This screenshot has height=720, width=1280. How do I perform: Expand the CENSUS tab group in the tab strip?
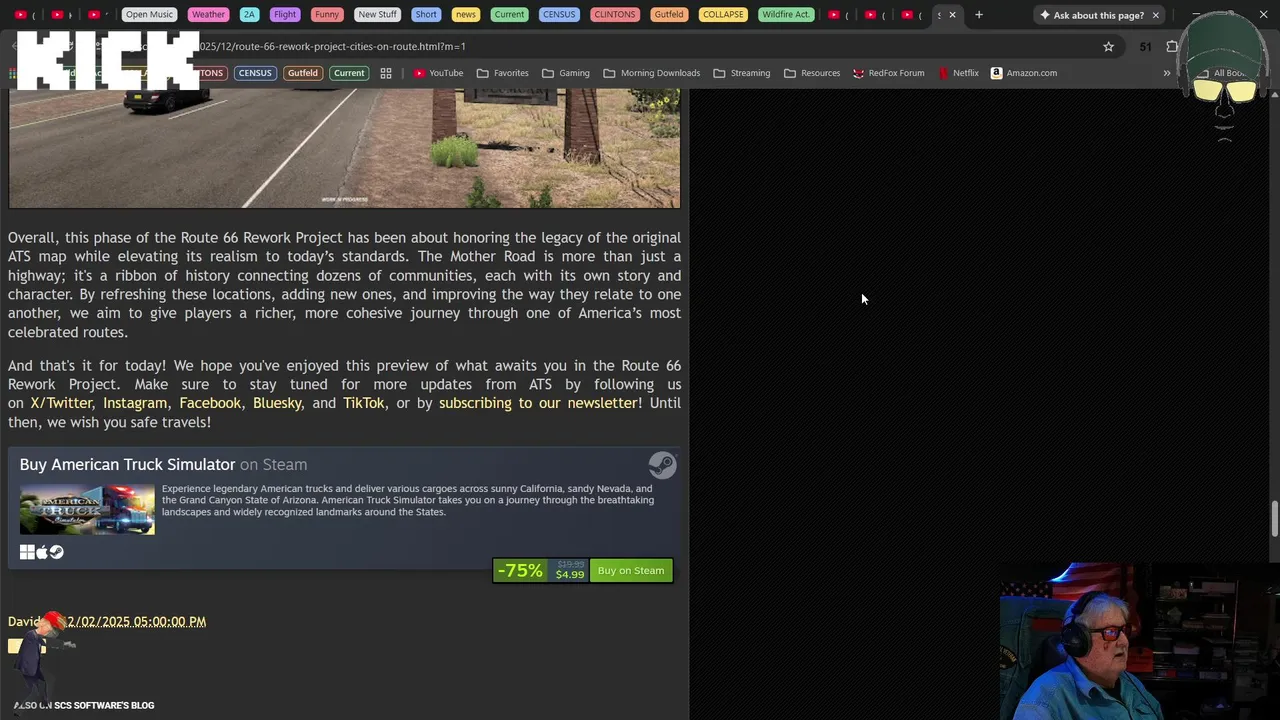click(x=559, y=15)
